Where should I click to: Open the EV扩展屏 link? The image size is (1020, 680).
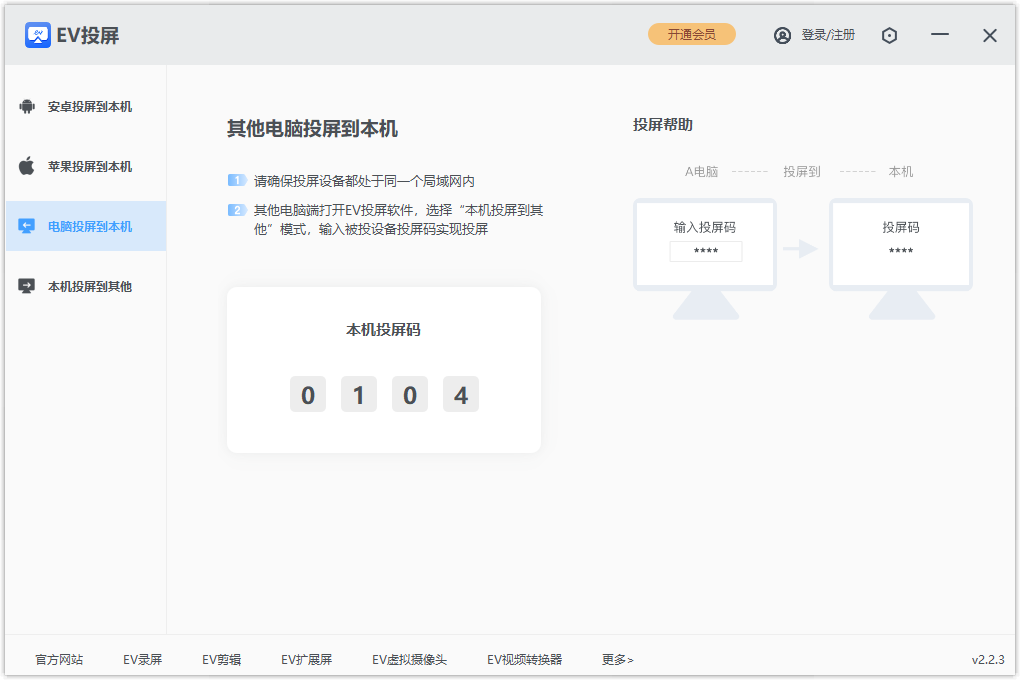pyautogui.click(x=306, y=660)
